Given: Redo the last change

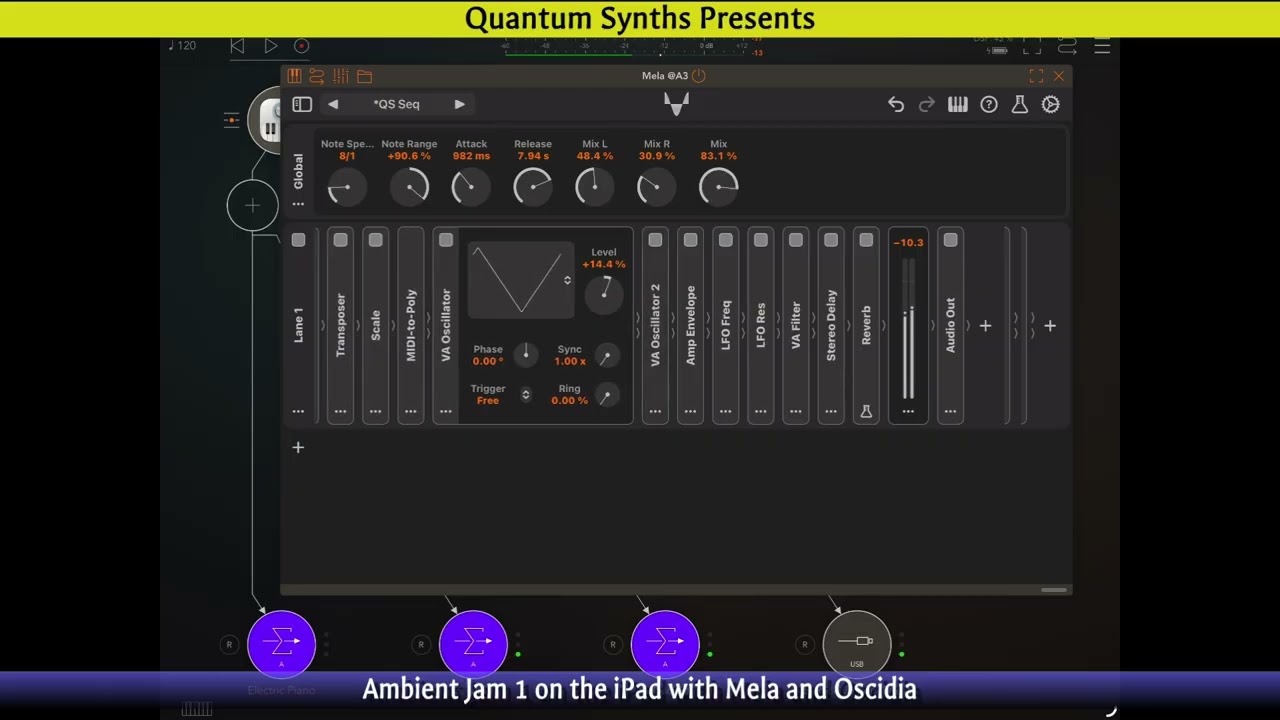Looking at the screenshot, I should [x=927, y=104].
